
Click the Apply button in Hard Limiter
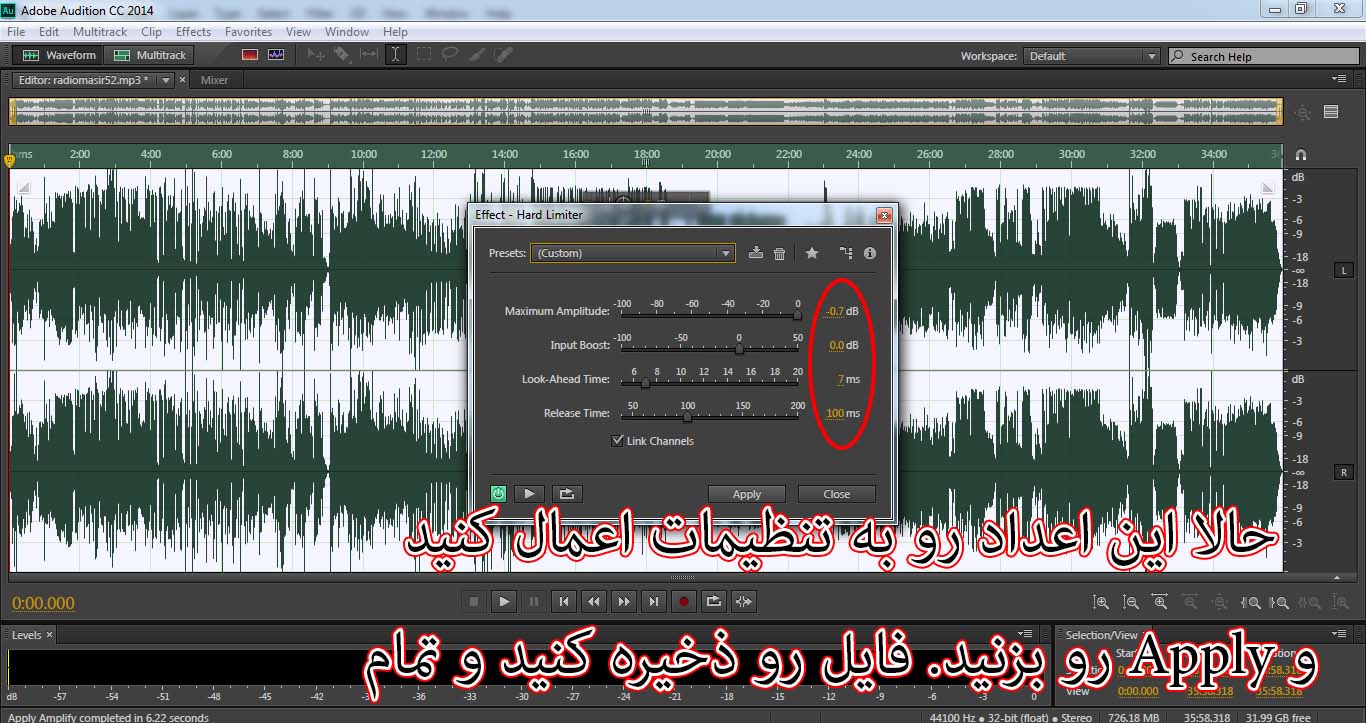click(747, 494)
